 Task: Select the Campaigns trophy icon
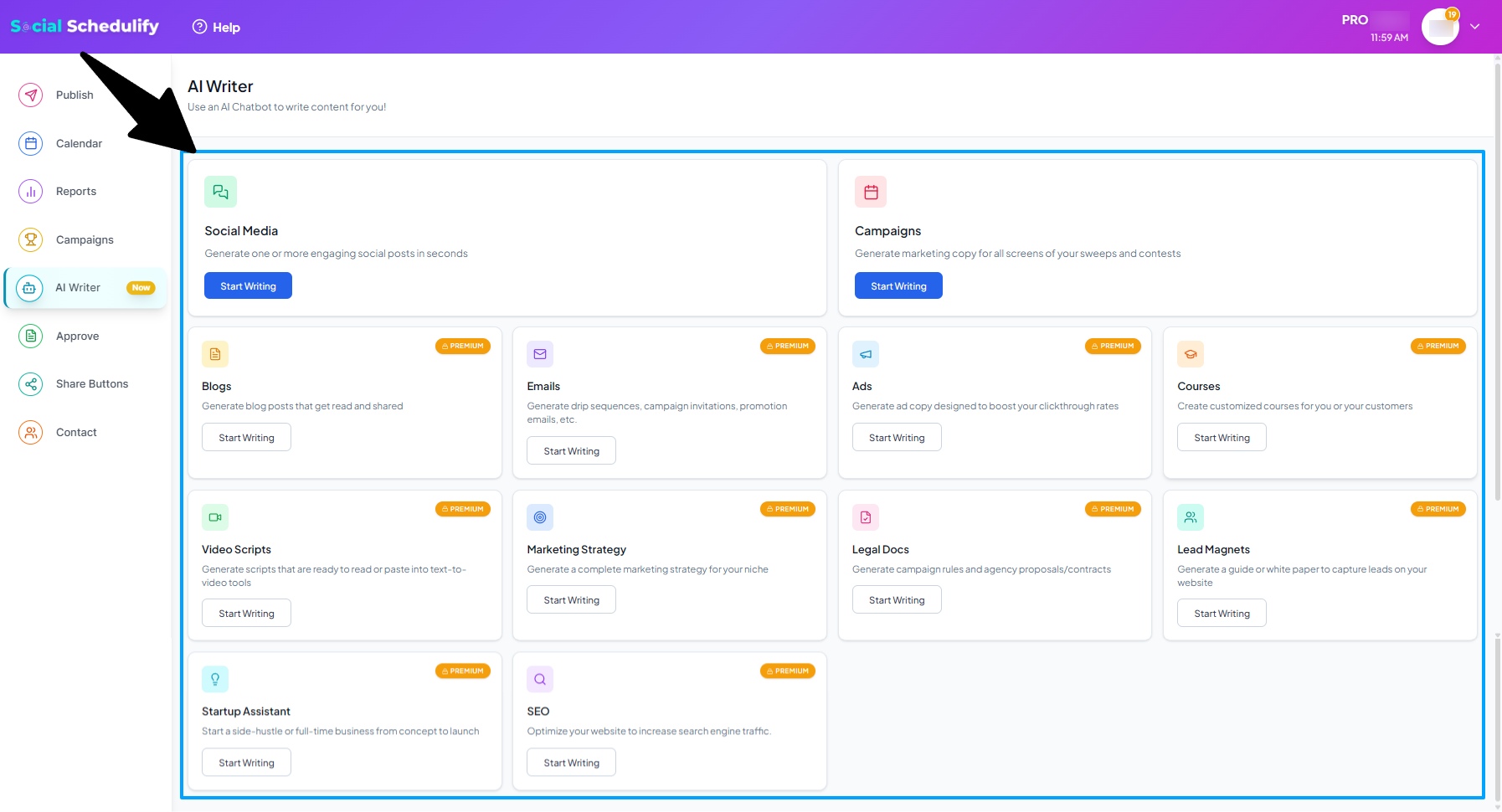[30, 239]
